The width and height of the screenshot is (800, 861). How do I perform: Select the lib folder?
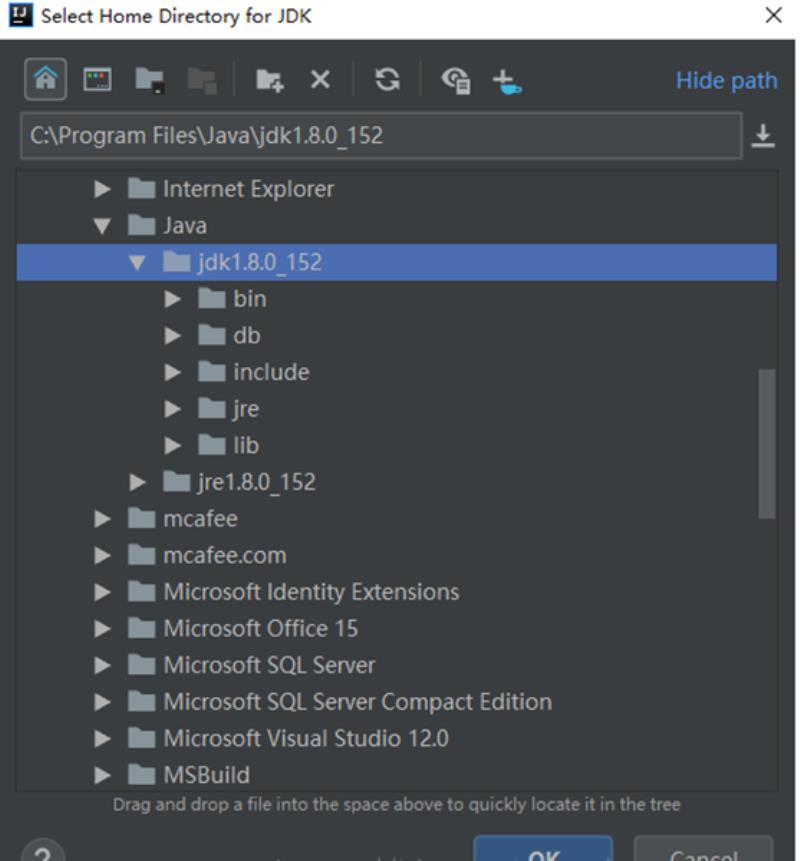pos(396,445)
